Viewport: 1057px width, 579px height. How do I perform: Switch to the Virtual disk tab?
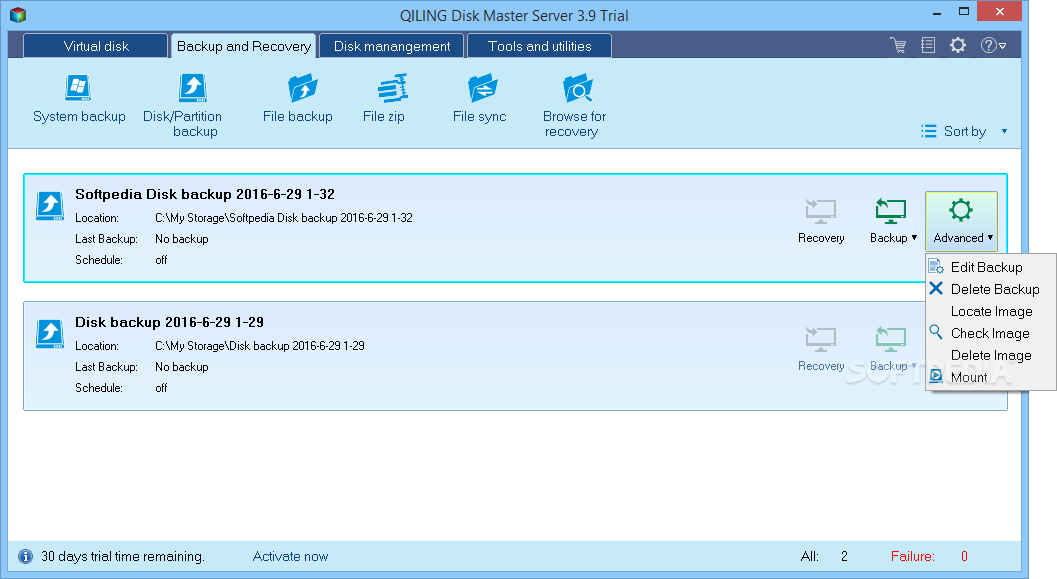pos(96,46)
